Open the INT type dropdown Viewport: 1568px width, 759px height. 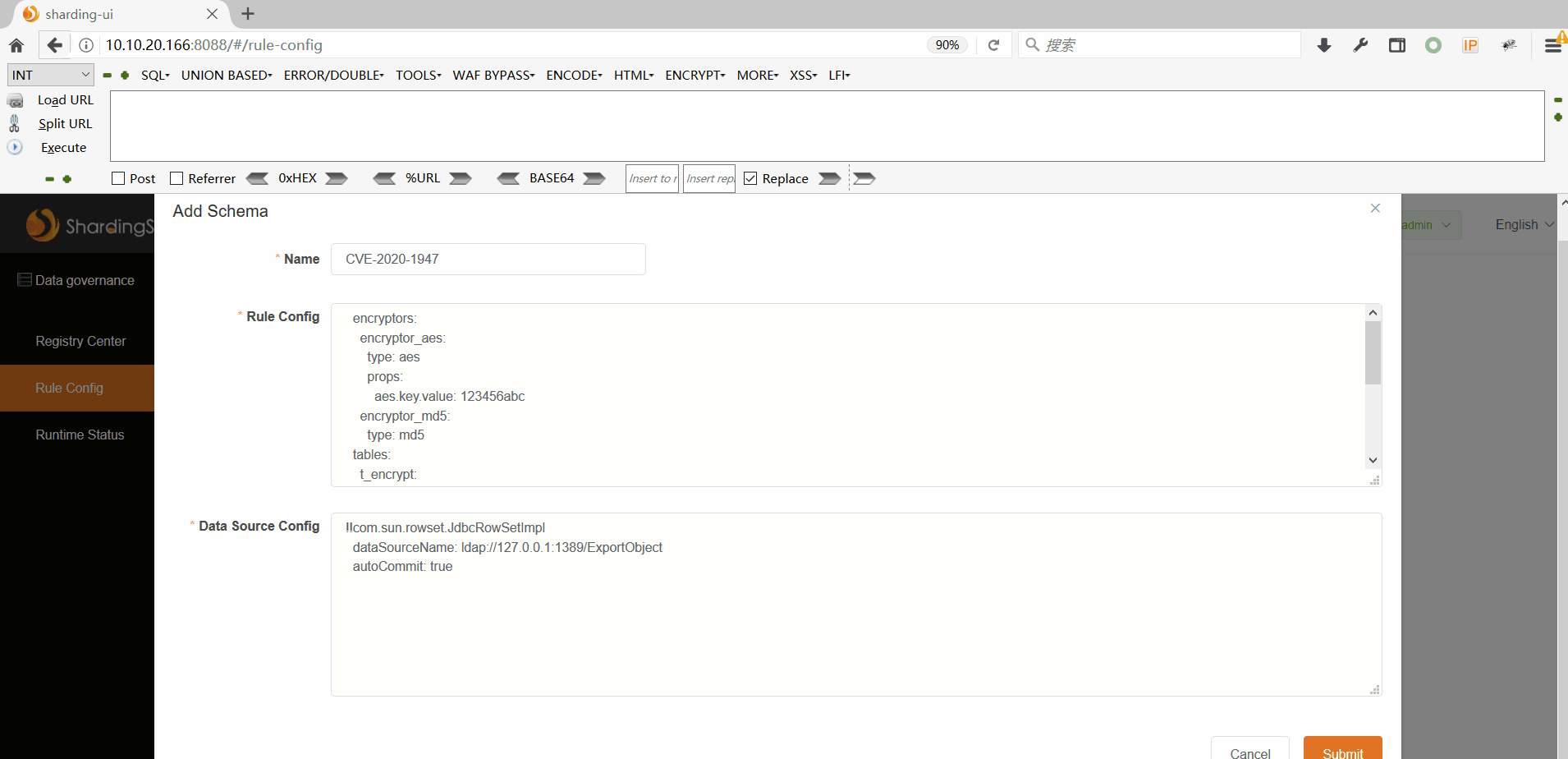coord(51,75)
